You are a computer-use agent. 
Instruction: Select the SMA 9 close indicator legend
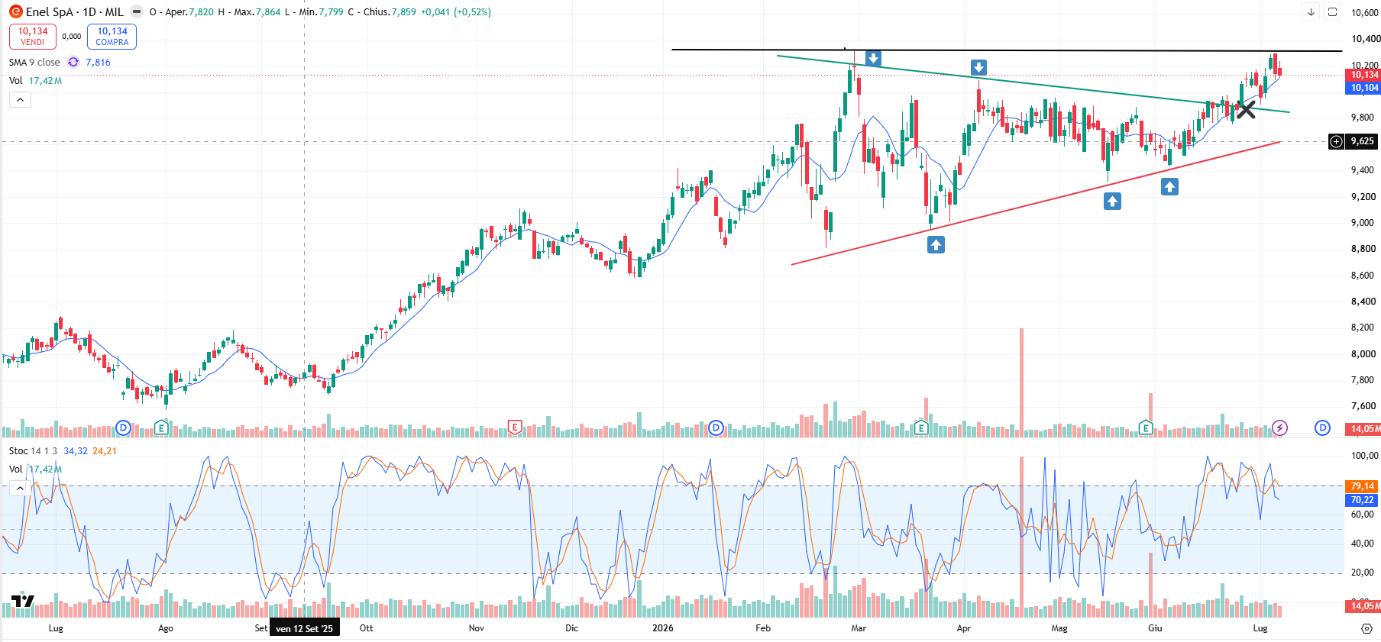(35, 62)
